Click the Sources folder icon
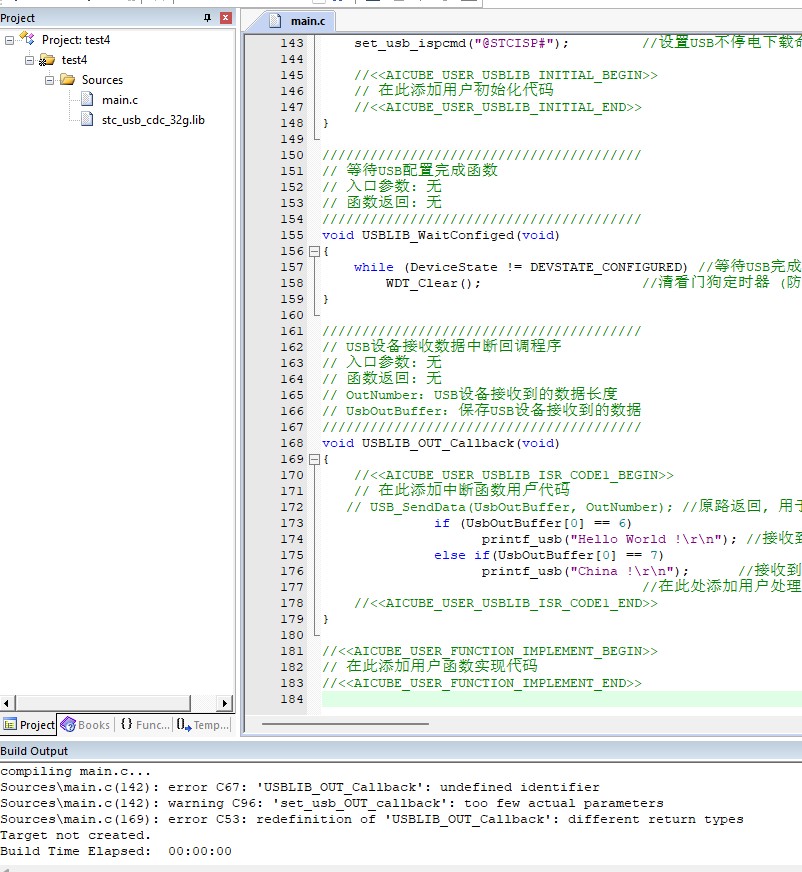The height and width of the screenshot is (872, 802). [x=68, y=80]
